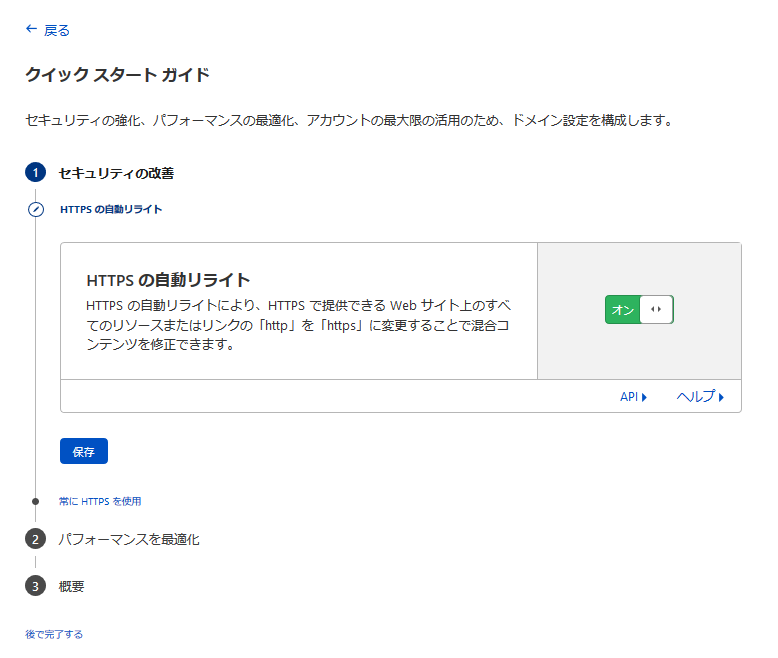This screenshot has height=658, width=778.
Task: Expand the ヘルプ section link
Action: 695,397
